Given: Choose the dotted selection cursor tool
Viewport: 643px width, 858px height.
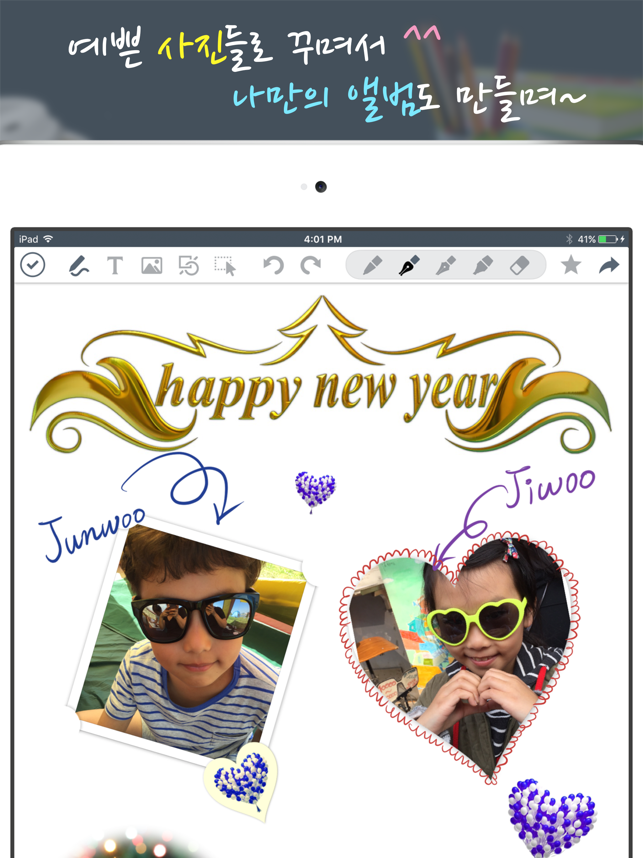Looking at the screenshot, I should (225, 266).
